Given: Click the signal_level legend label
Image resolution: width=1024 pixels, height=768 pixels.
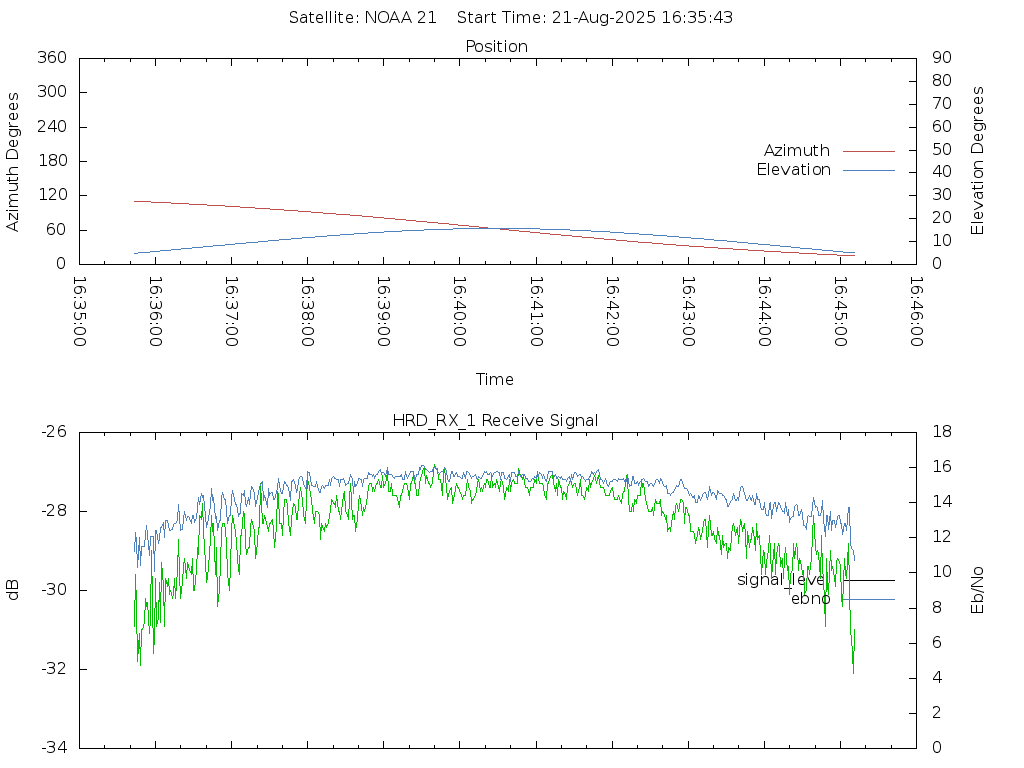Looking at the screenshot, I should (x=783, y=580).
